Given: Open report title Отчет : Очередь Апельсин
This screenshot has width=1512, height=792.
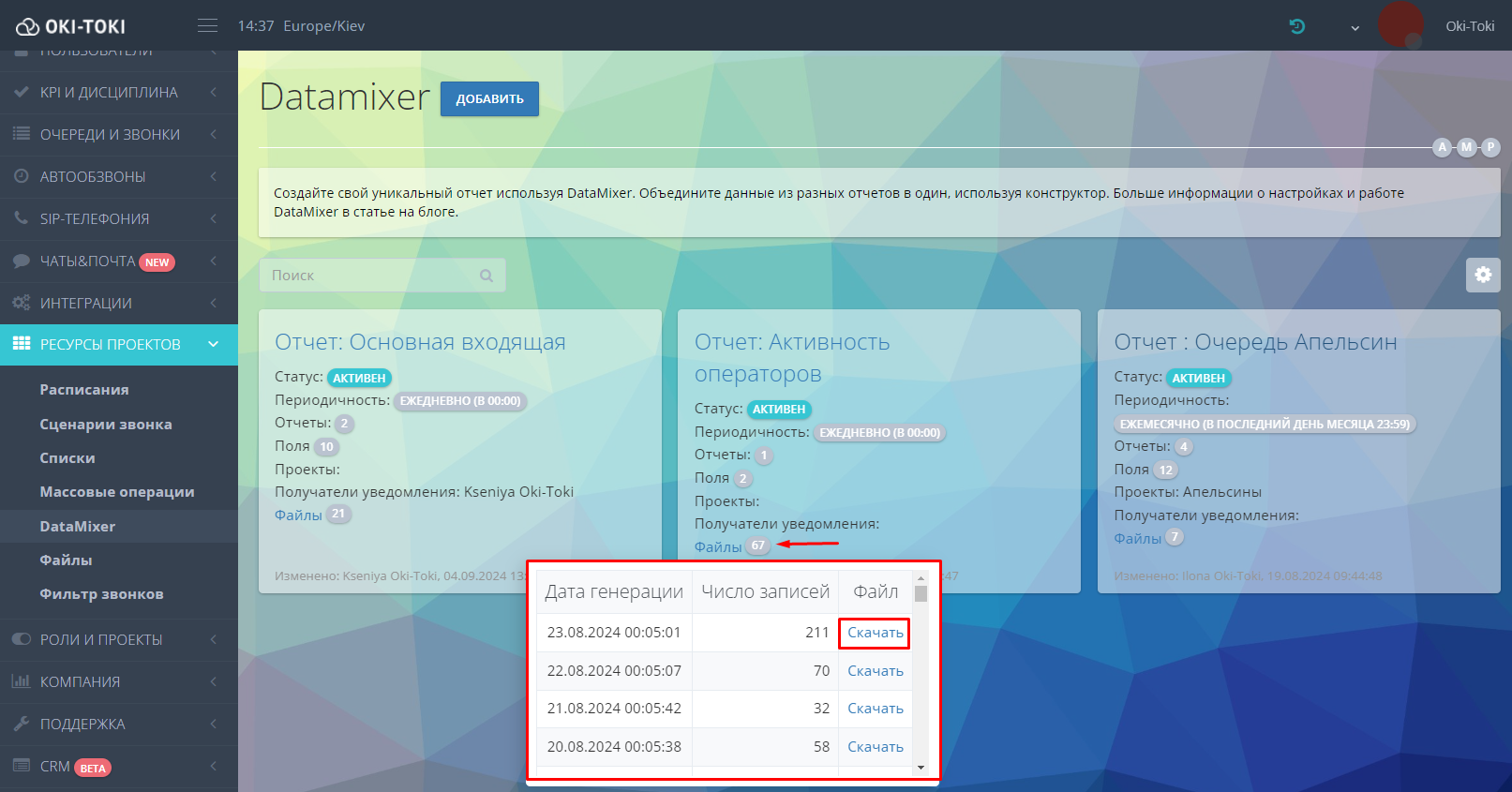Looking at the screenshot, I should (x=1255, y=342).
